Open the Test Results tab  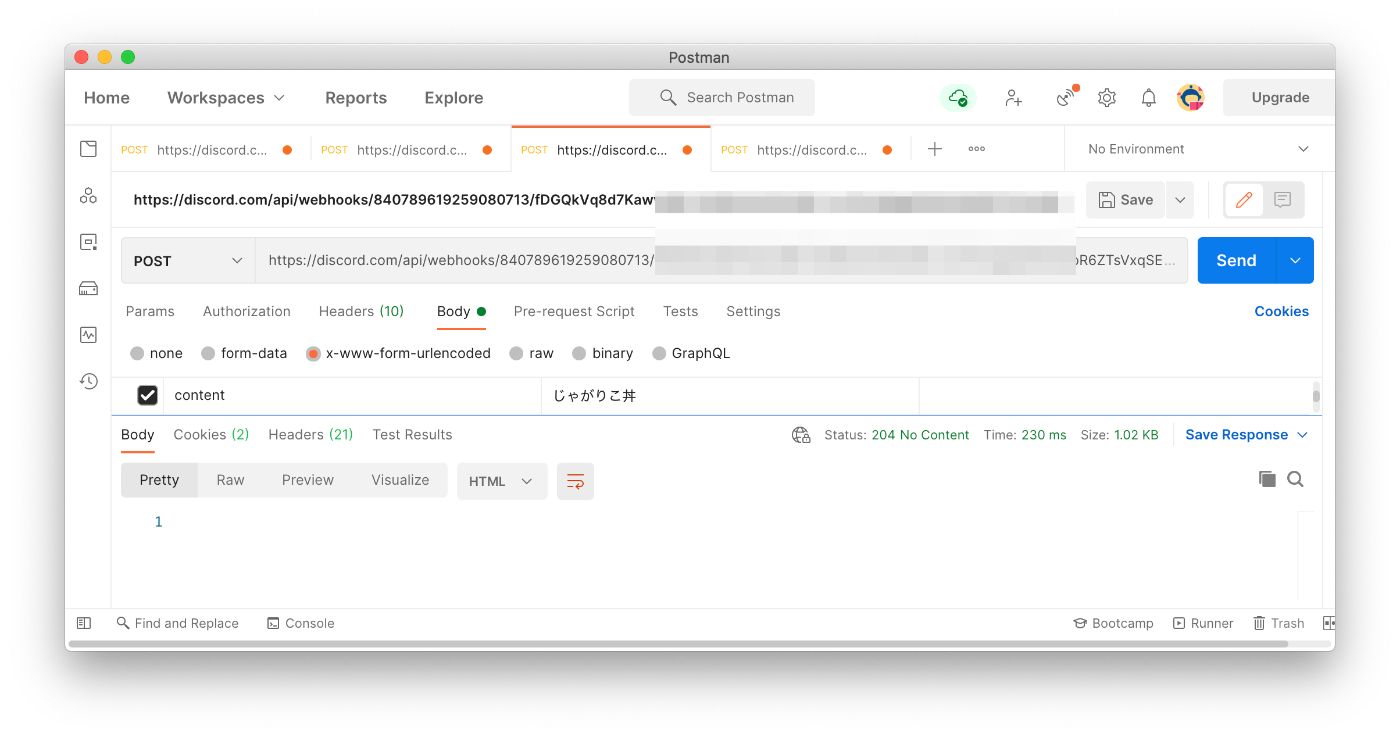tap(412, 435)
